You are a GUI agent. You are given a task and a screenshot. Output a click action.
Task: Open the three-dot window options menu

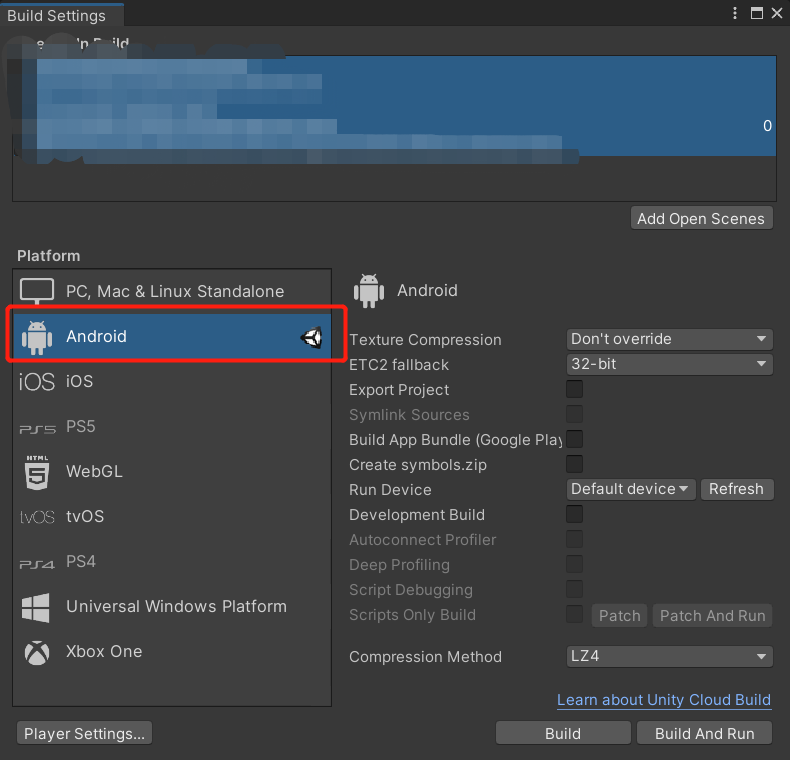(x=735, y=13)
